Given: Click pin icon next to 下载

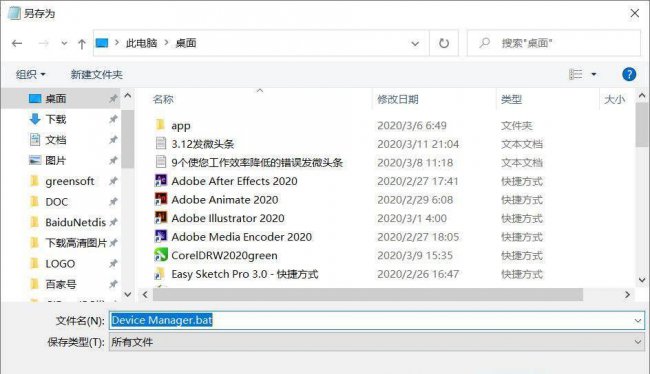Looking at the screenshot, I should [113, 119].
